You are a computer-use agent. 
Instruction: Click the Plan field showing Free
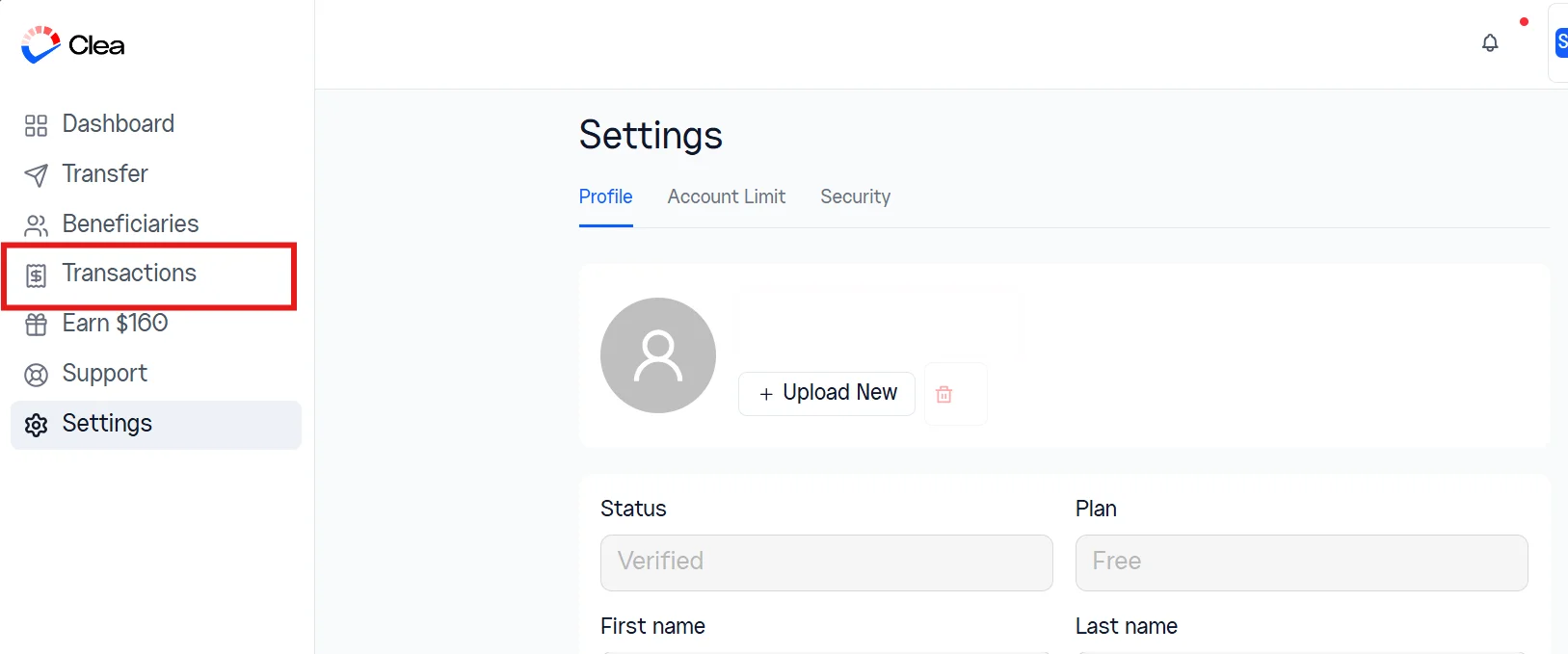[x=1302, y=562]
